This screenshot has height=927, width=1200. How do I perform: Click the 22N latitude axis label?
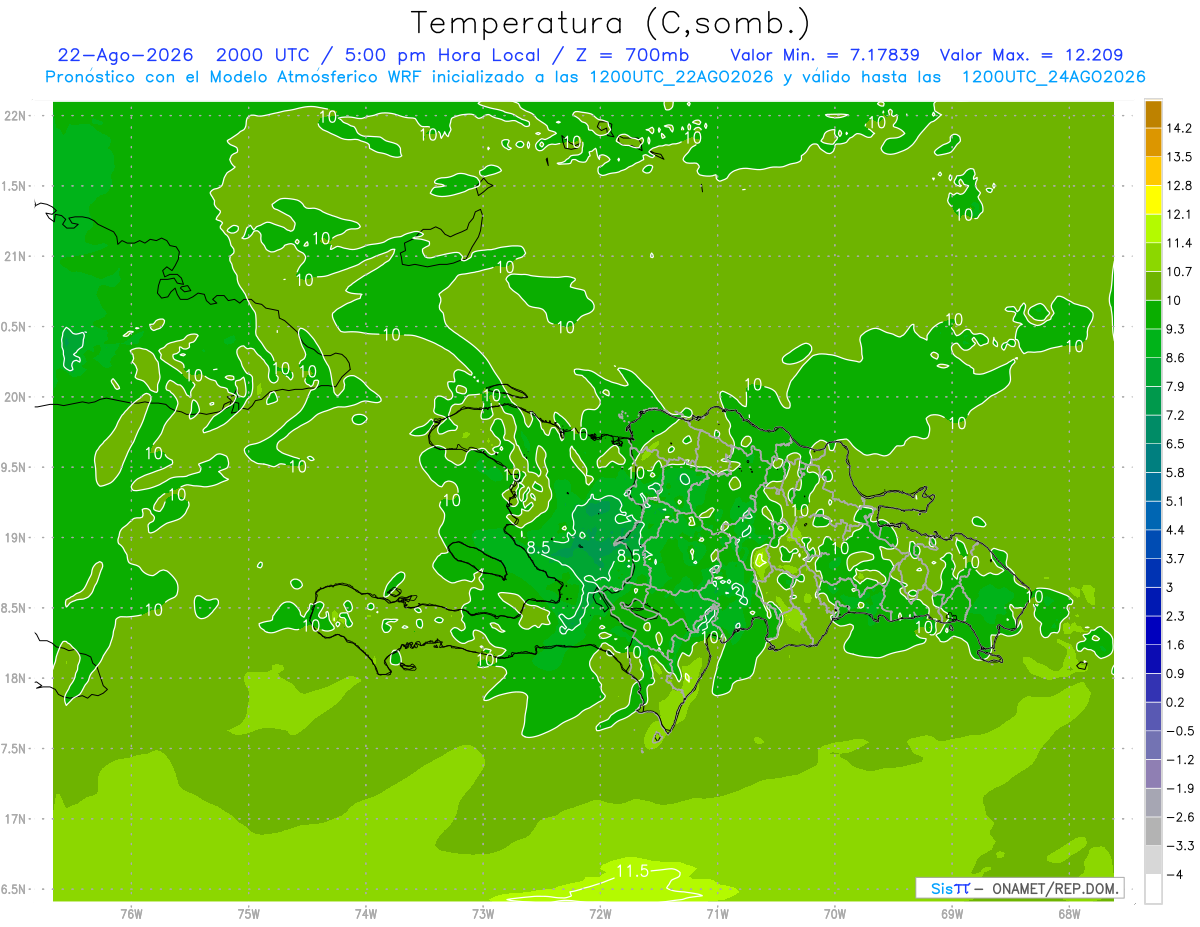pyautogui.click(x=15, y=115)
